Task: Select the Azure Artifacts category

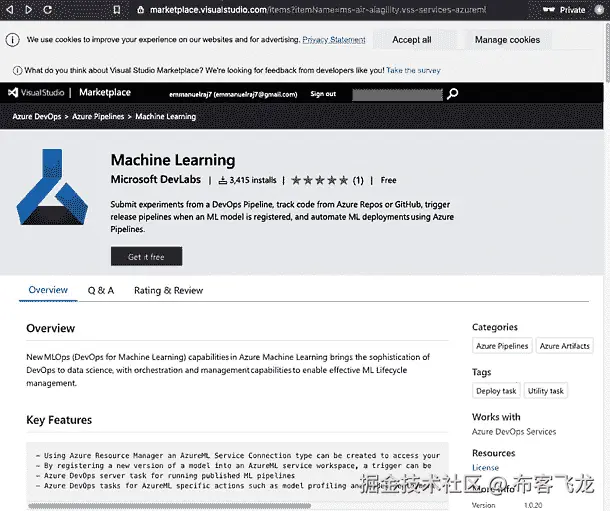Action: 564,346
